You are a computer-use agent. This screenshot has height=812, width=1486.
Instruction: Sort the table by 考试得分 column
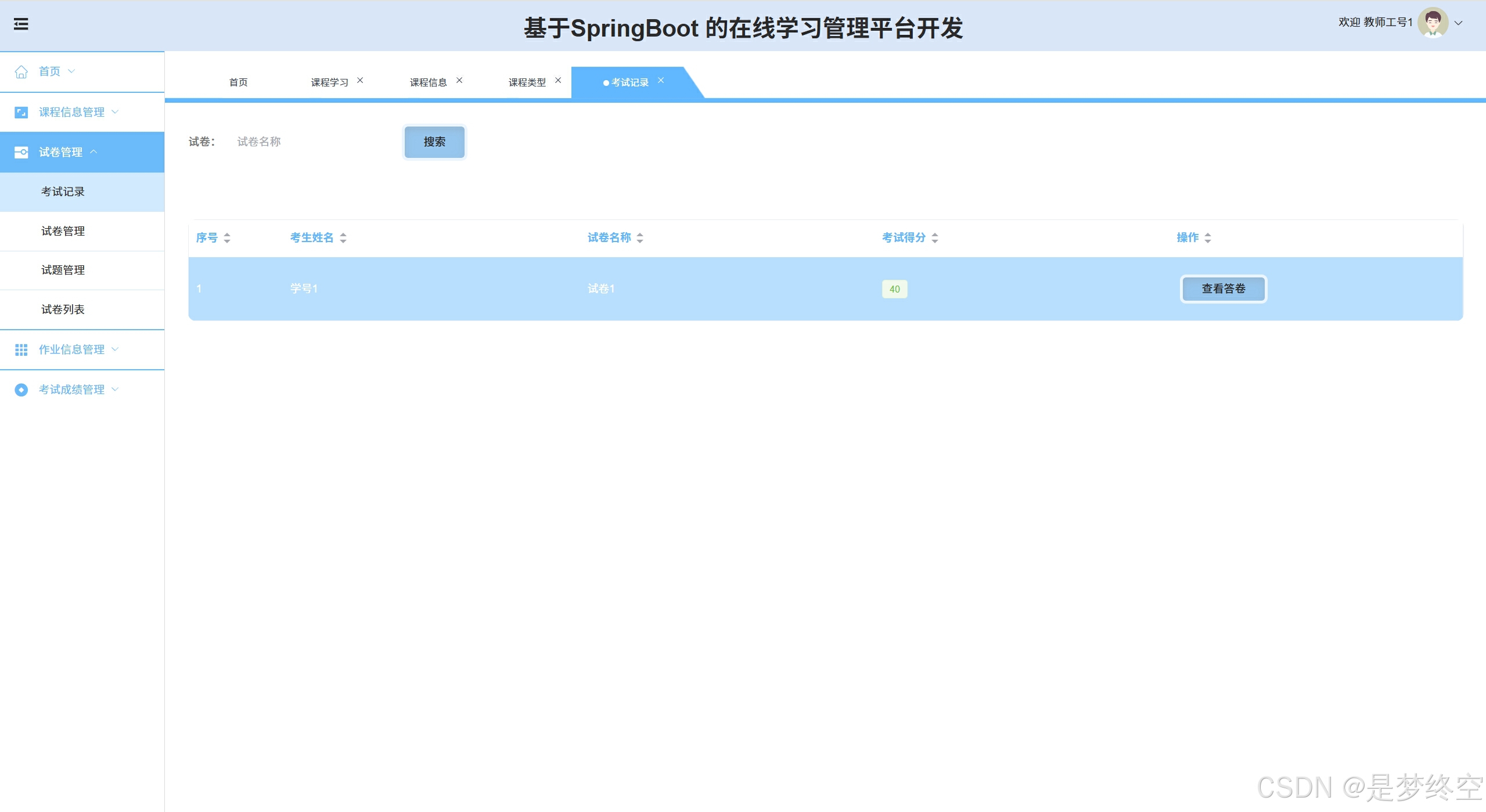point(935,238)
